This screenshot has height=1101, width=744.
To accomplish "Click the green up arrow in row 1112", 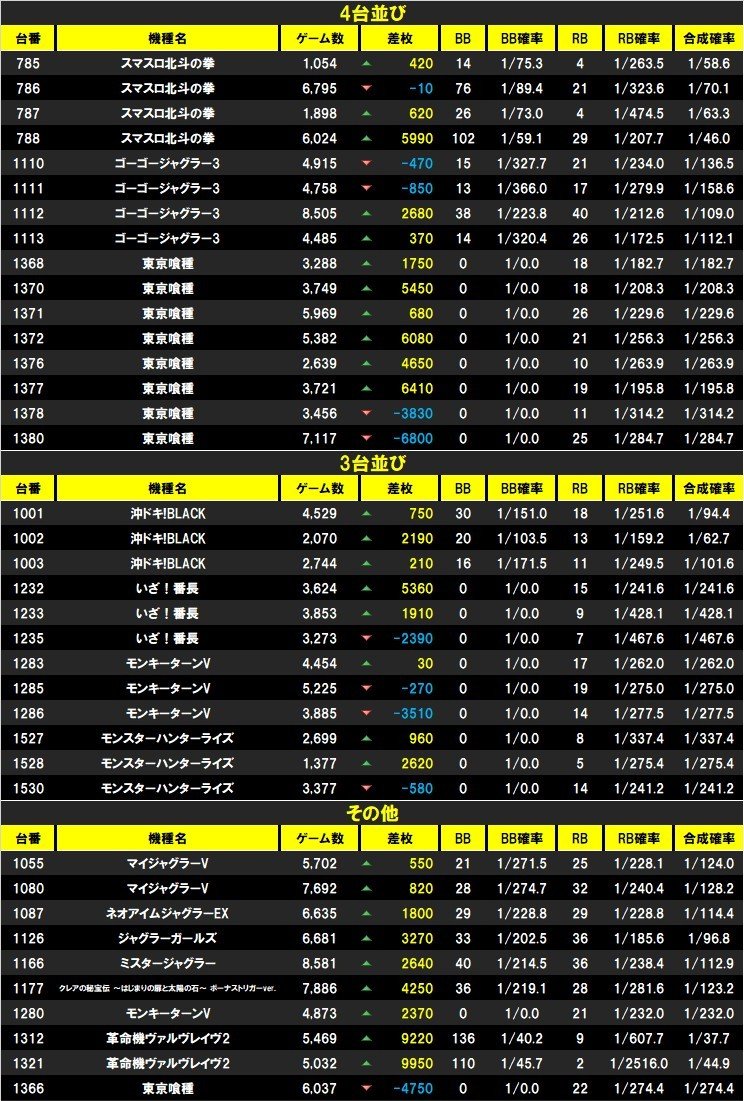I will pyautogui.click(x=366, y=213).
